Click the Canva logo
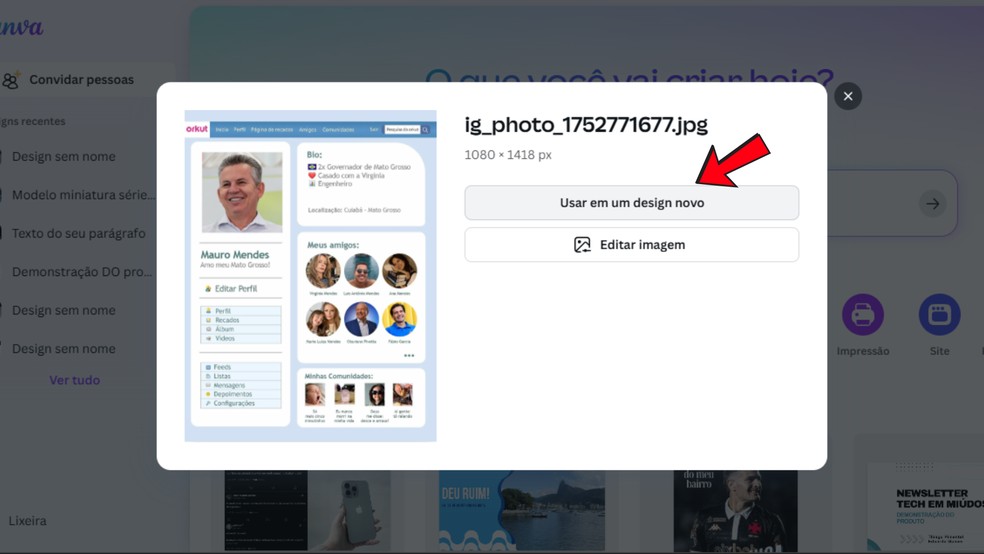The image size is (984, 554). click(21, 26)
